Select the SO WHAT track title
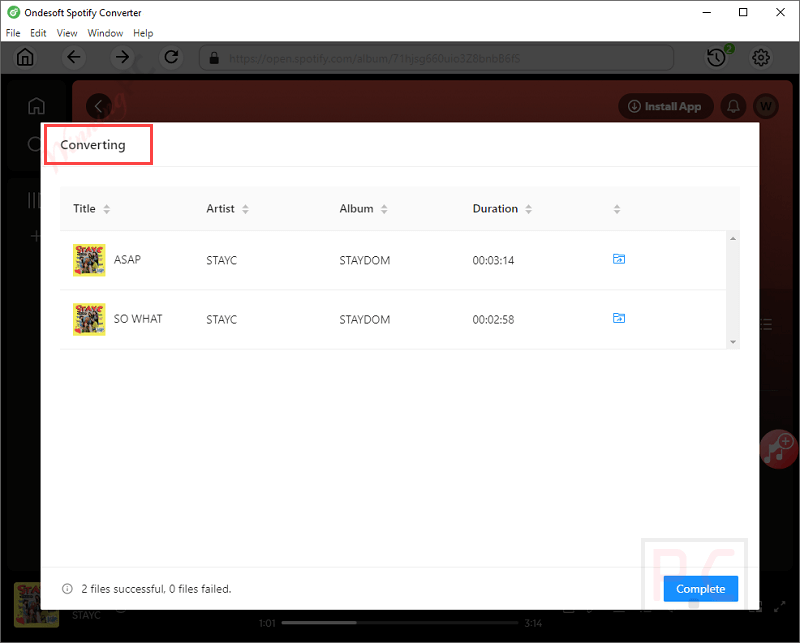The height and width of the screenshot is (643, 800). (x=138, y=319)
